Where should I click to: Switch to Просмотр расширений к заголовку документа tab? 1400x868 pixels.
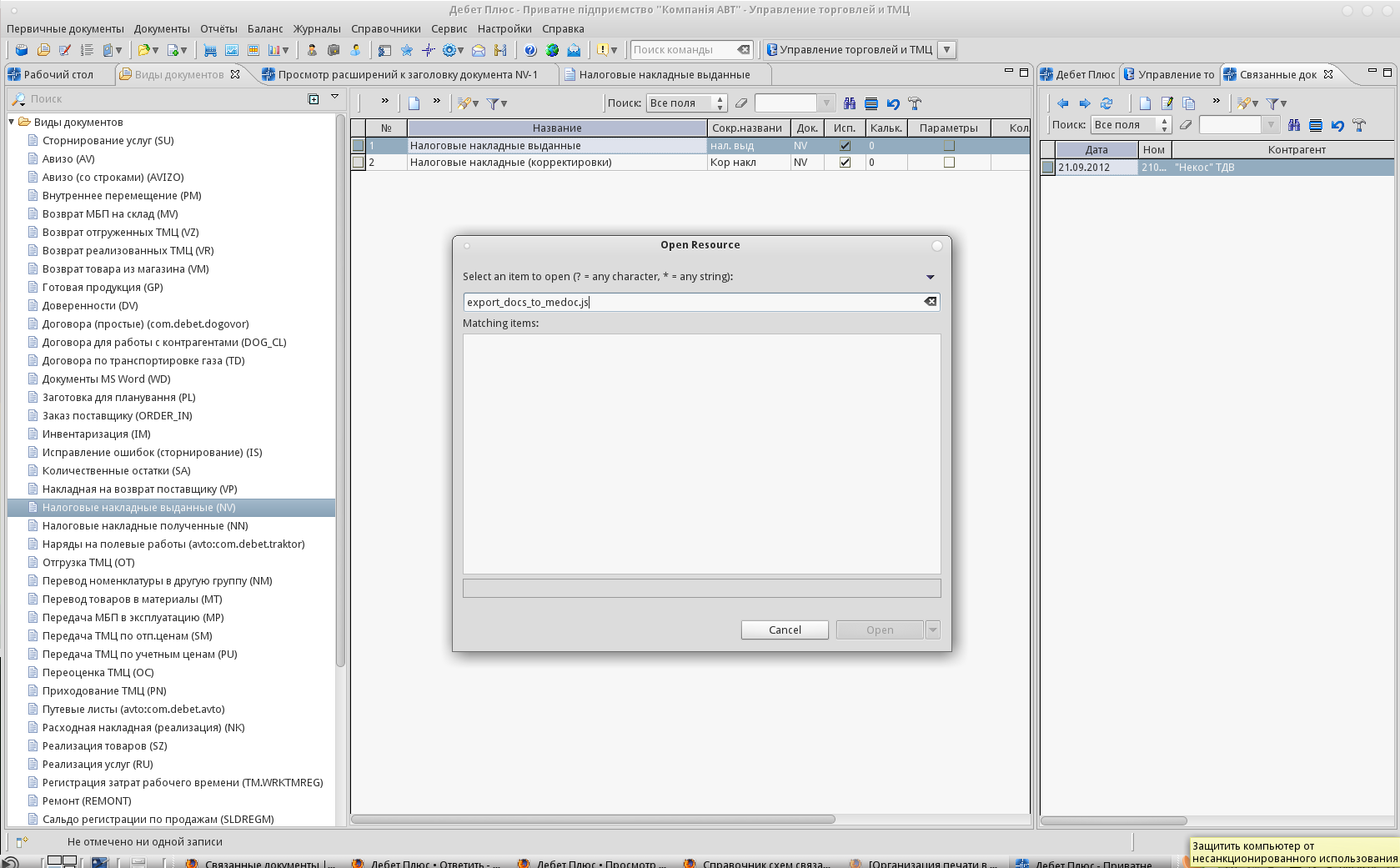click(x=408, y=74)
